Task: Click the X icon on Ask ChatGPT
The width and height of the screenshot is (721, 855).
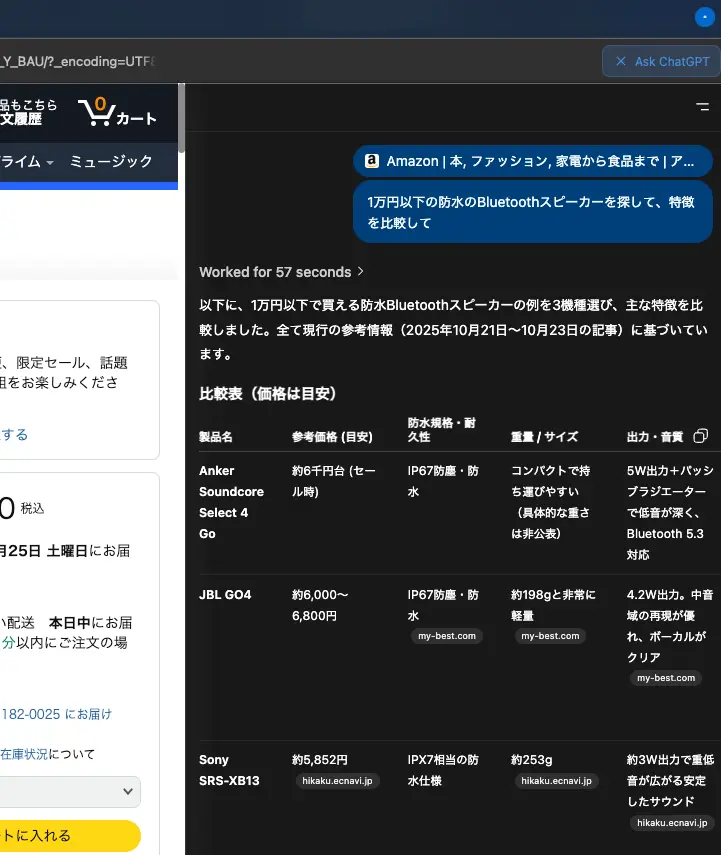Action: point(621,61)
